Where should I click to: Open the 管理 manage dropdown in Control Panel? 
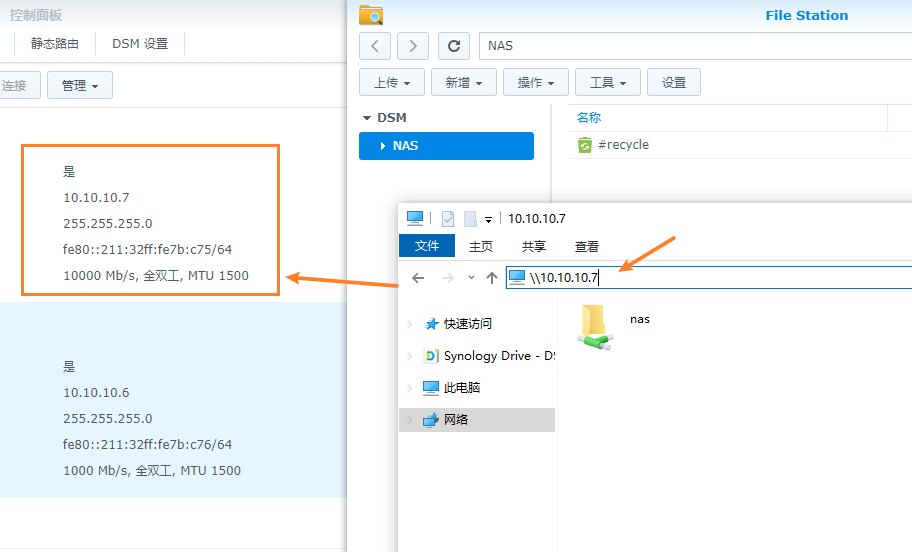[x=80, y=86]
